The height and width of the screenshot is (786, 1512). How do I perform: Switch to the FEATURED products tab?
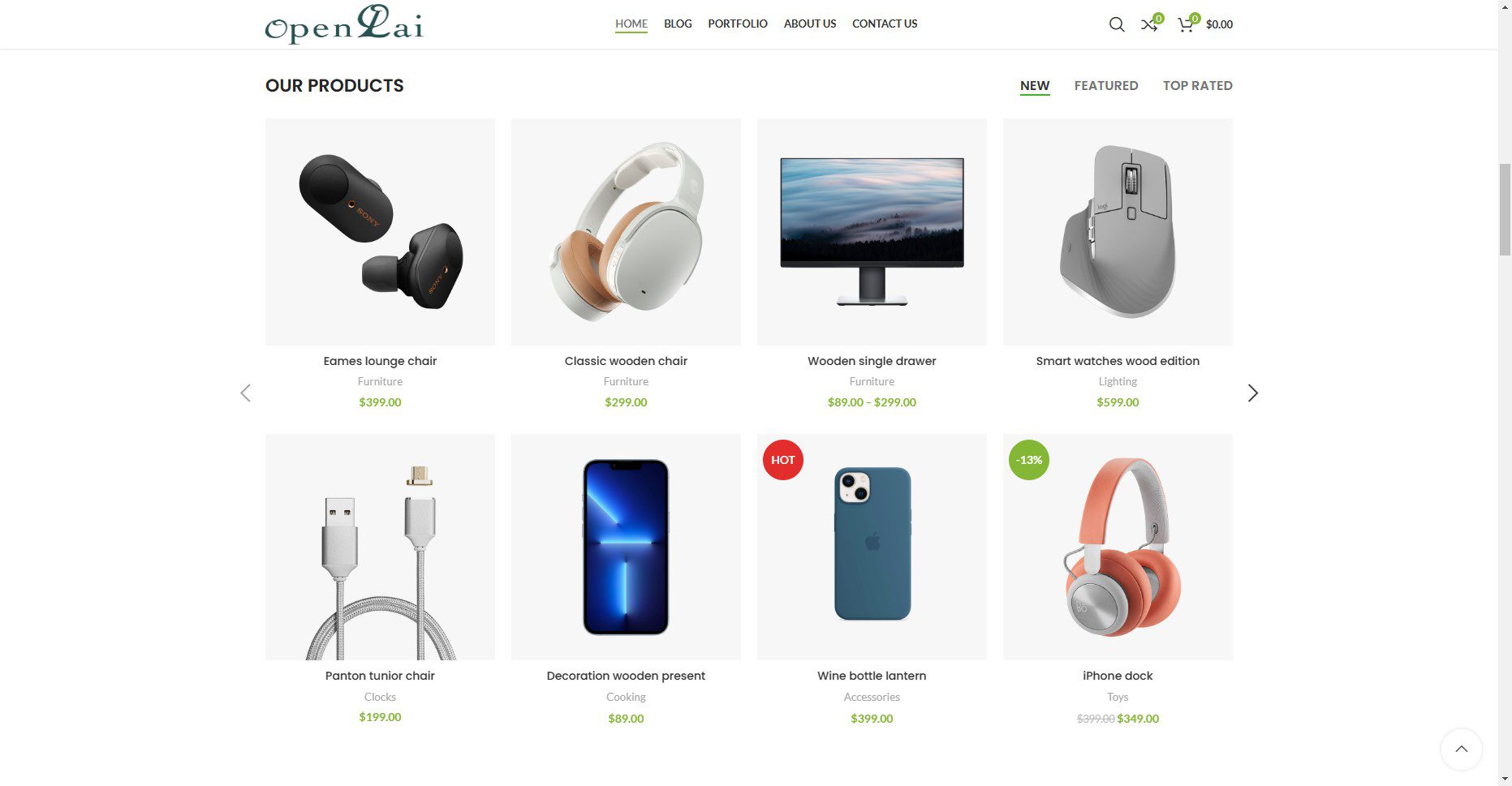1106,86
